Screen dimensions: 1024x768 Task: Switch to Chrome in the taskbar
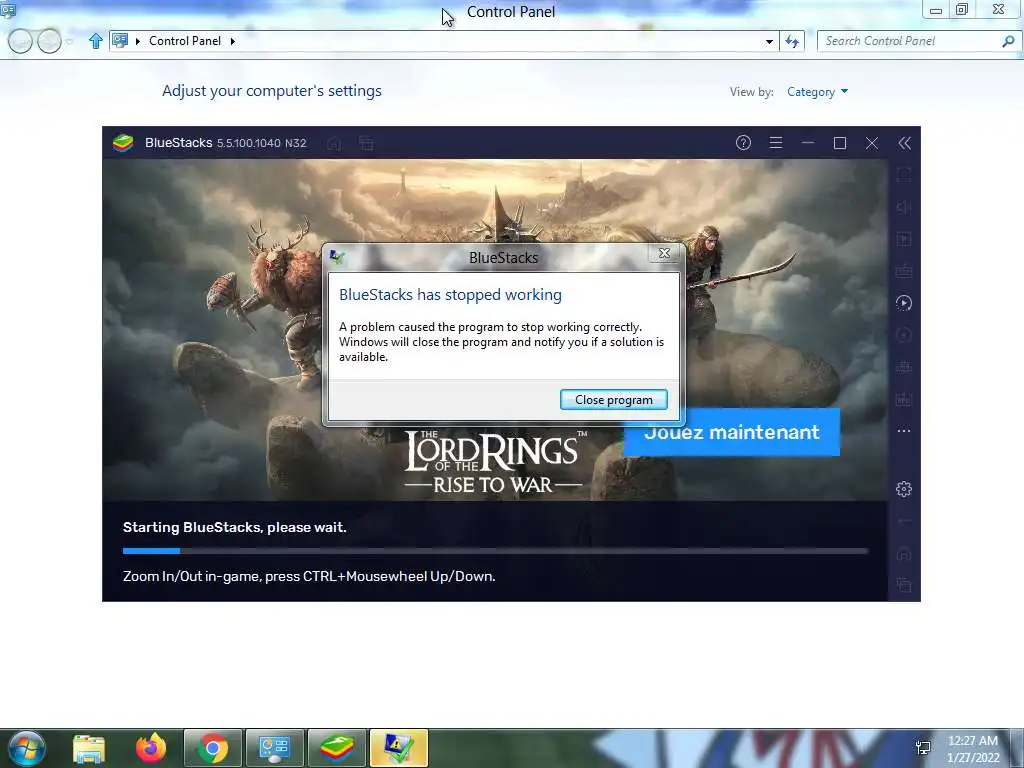[x=213, y=748]
